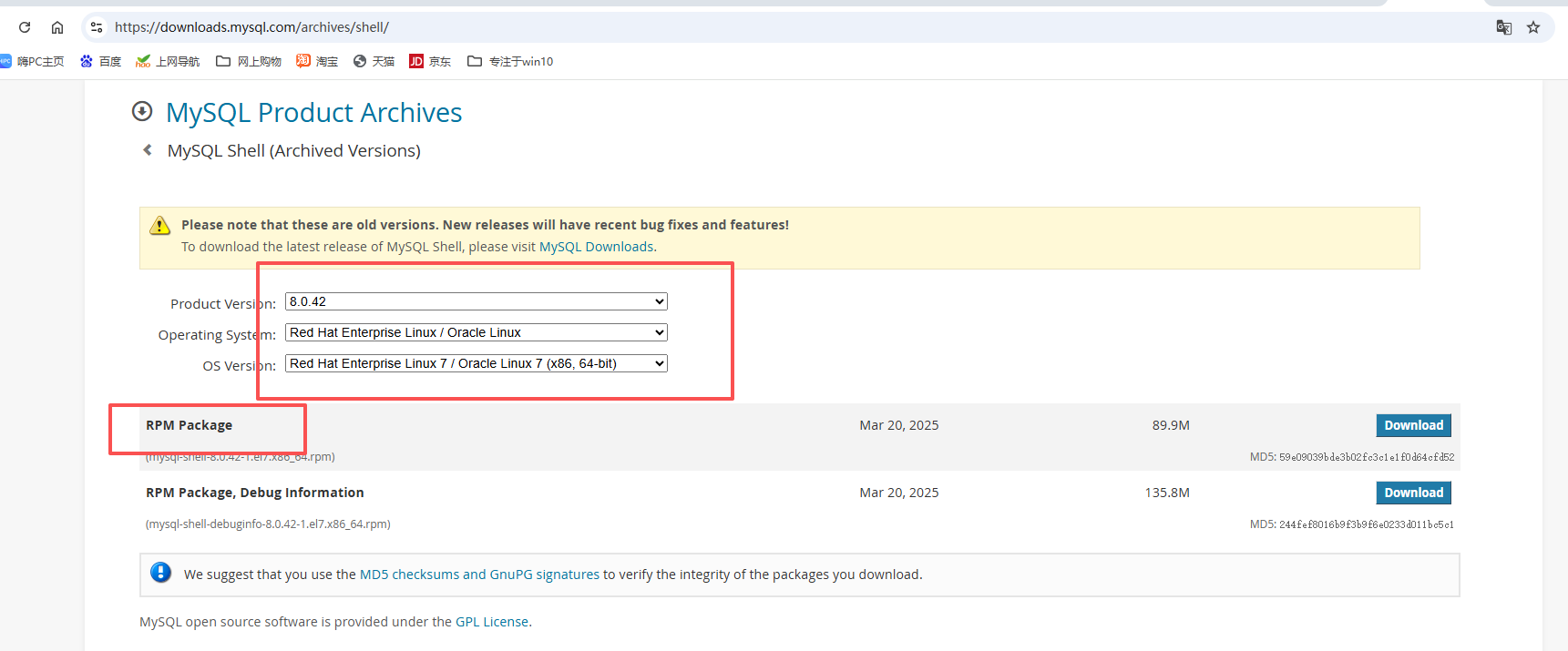The width and height of the screenshot is (1568, 651).
Task: Click the Product Version label
Action: pos(223,304)
